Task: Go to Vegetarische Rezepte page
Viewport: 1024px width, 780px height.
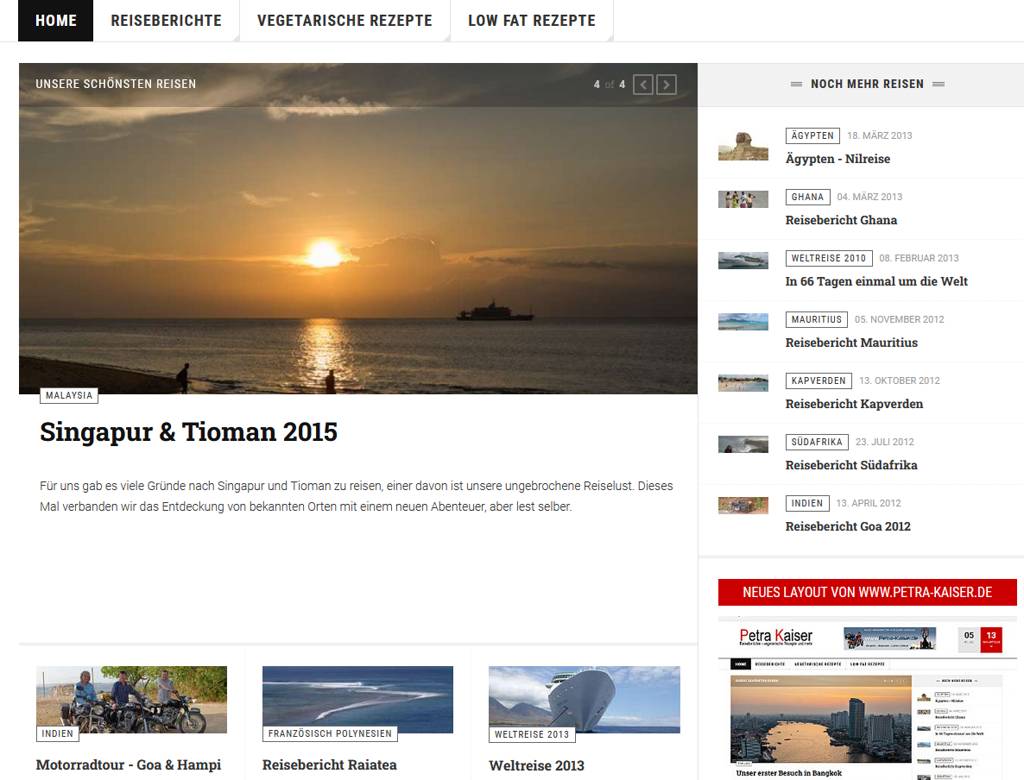Action: (x=344, y=20)
